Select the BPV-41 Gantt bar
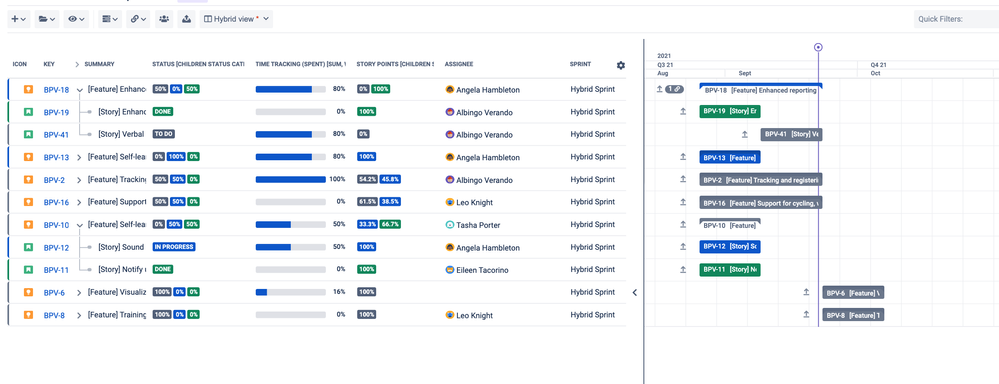Image resolution: width=999 pixels, height=384 pixels. (x=791, y=134)
